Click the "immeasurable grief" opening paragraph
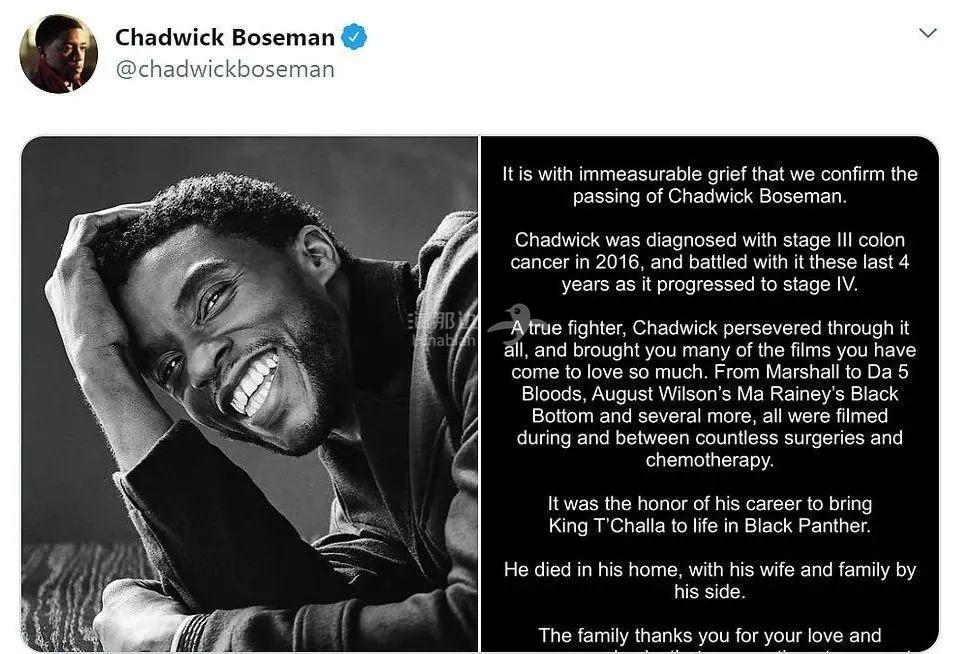The width and height of the screenshot is (961, 654). click(709, 185)
